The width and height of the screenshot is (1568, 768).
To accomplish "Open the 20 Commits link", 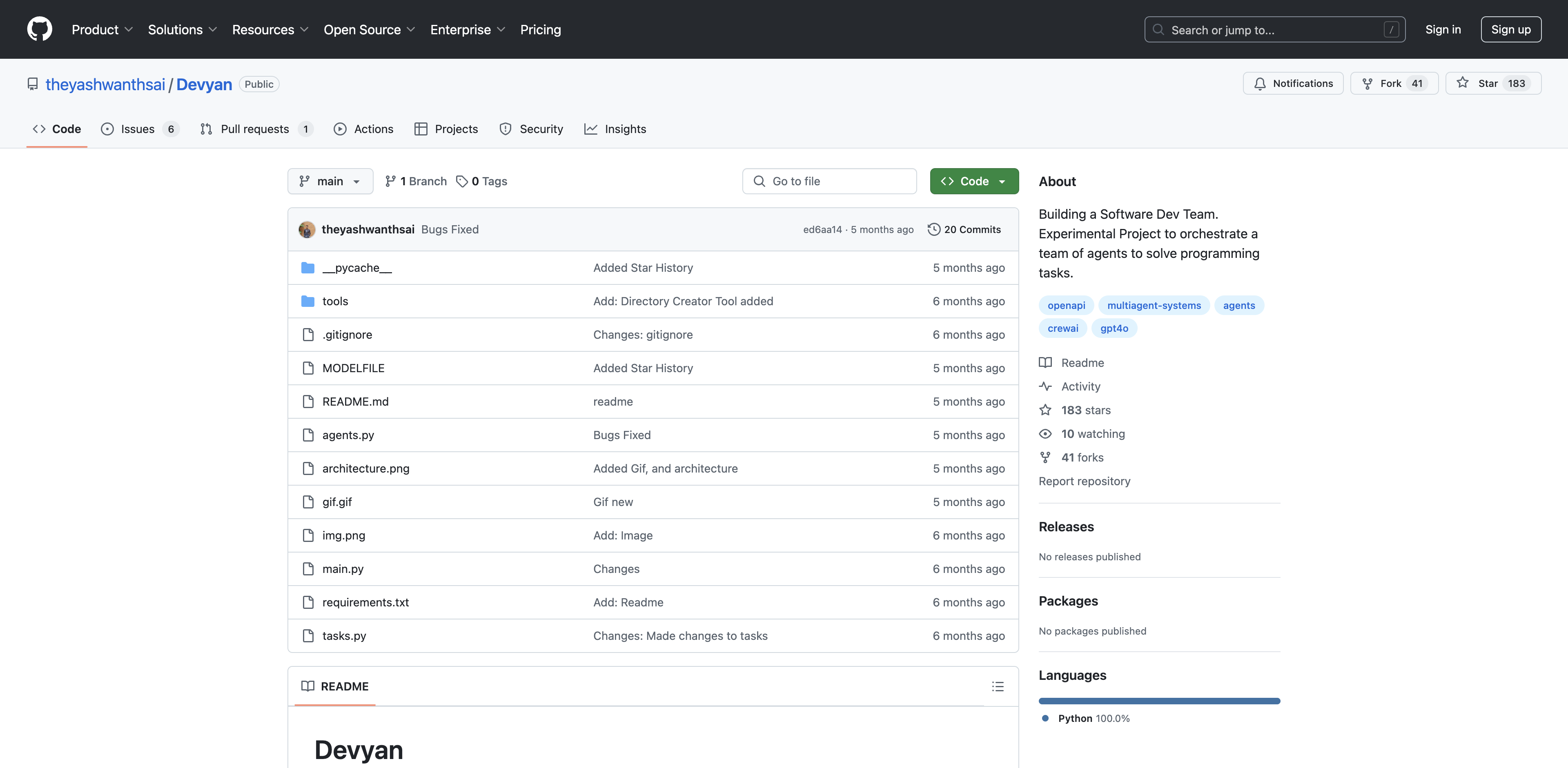I will tap(965, 229).
